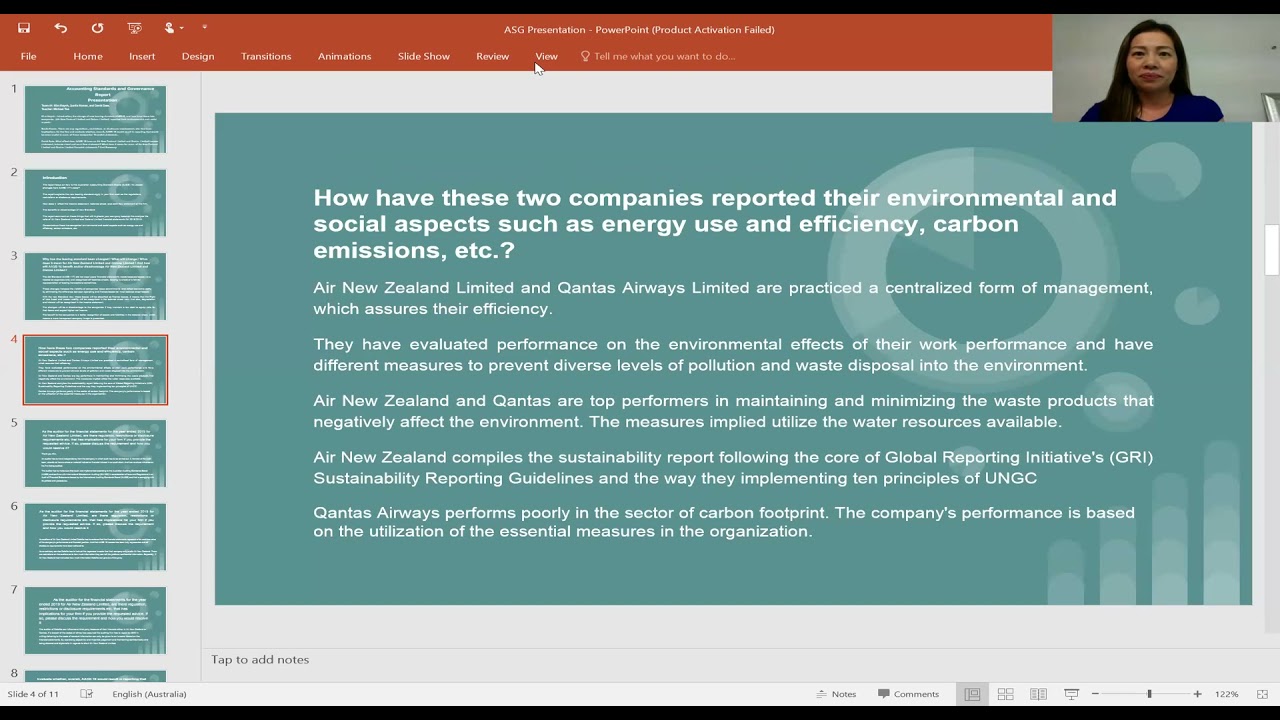Select slide 2 Introduction thumbnail
This screenshot has width=1280, height=720.
(96, 203)
